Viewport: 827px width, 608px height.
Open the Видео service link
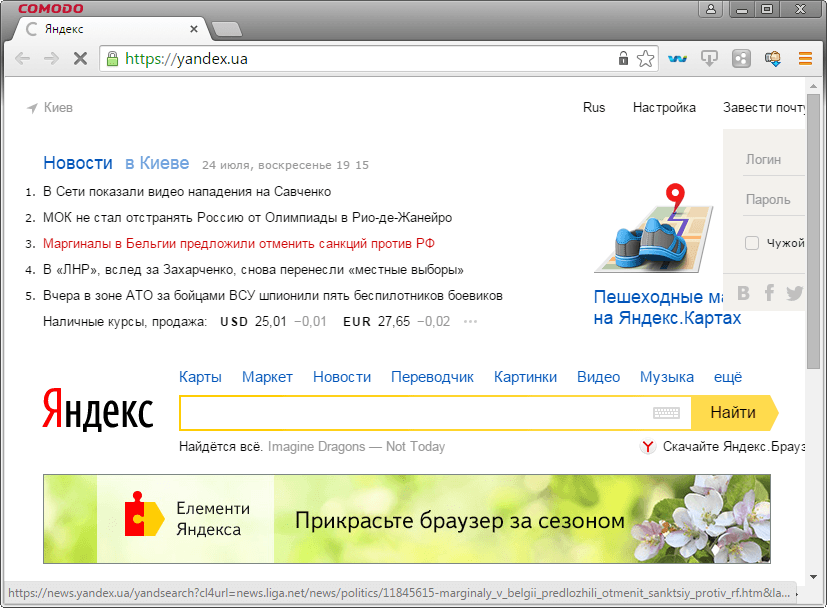click(x=598, y=377)
